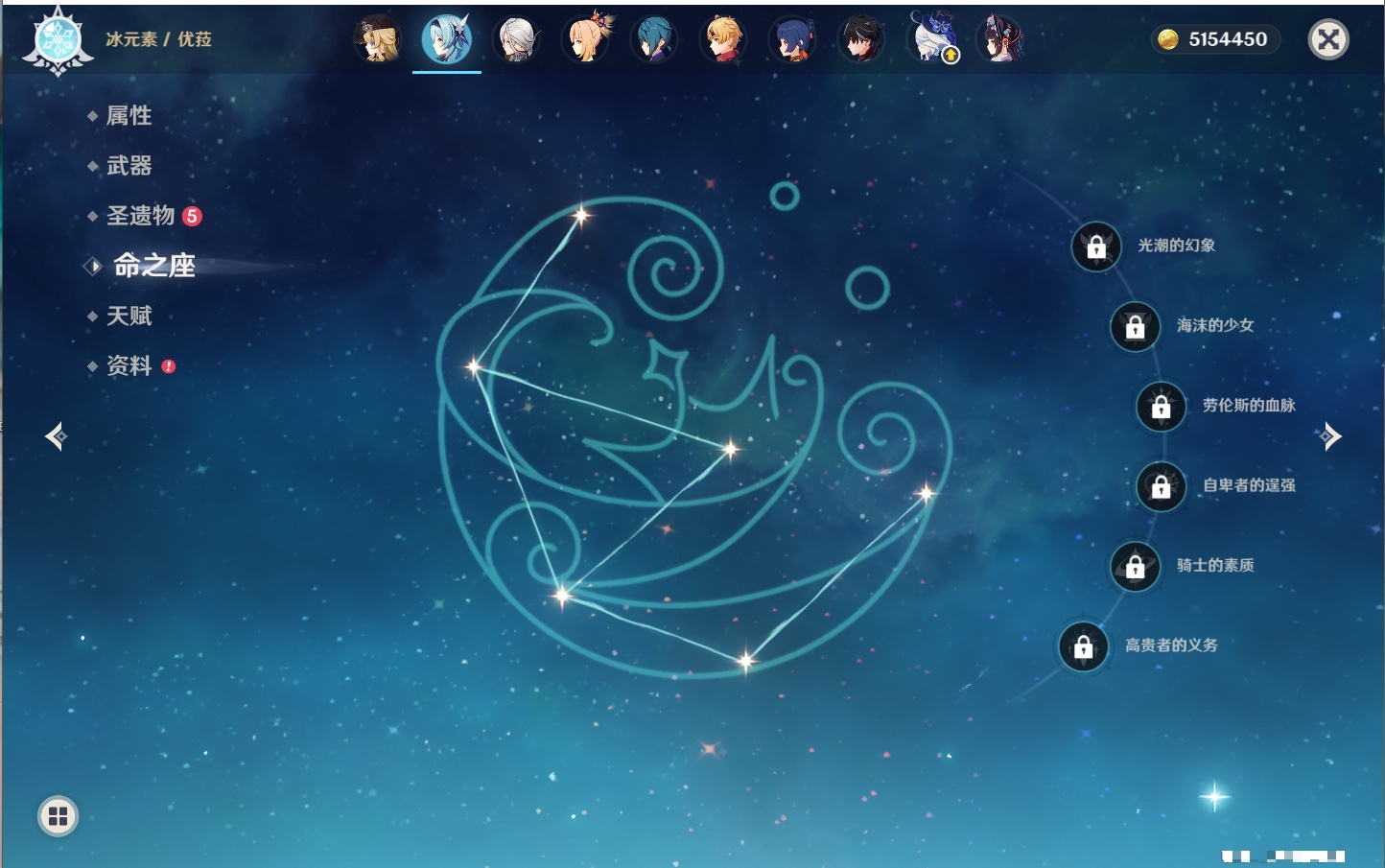Viewport: 1385px width, 868px height.
Task: Pick the dark-blue-haired character with orange ribbon
Action: (793, 39)
